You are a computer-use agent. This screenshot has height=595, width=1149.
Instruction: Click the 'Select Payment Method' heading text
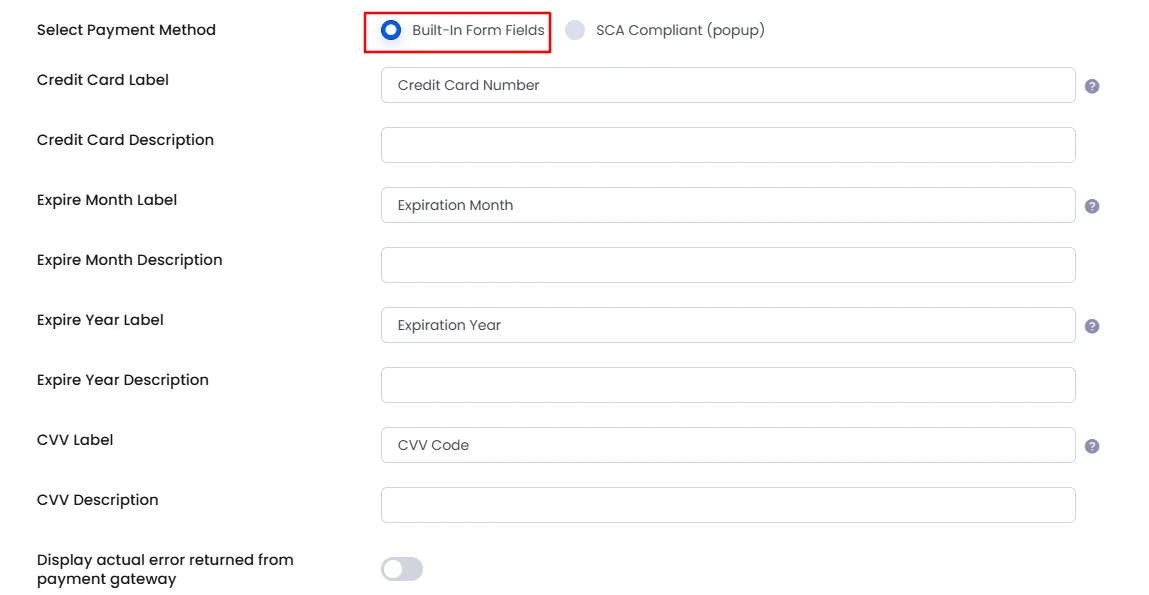point(126,30)
